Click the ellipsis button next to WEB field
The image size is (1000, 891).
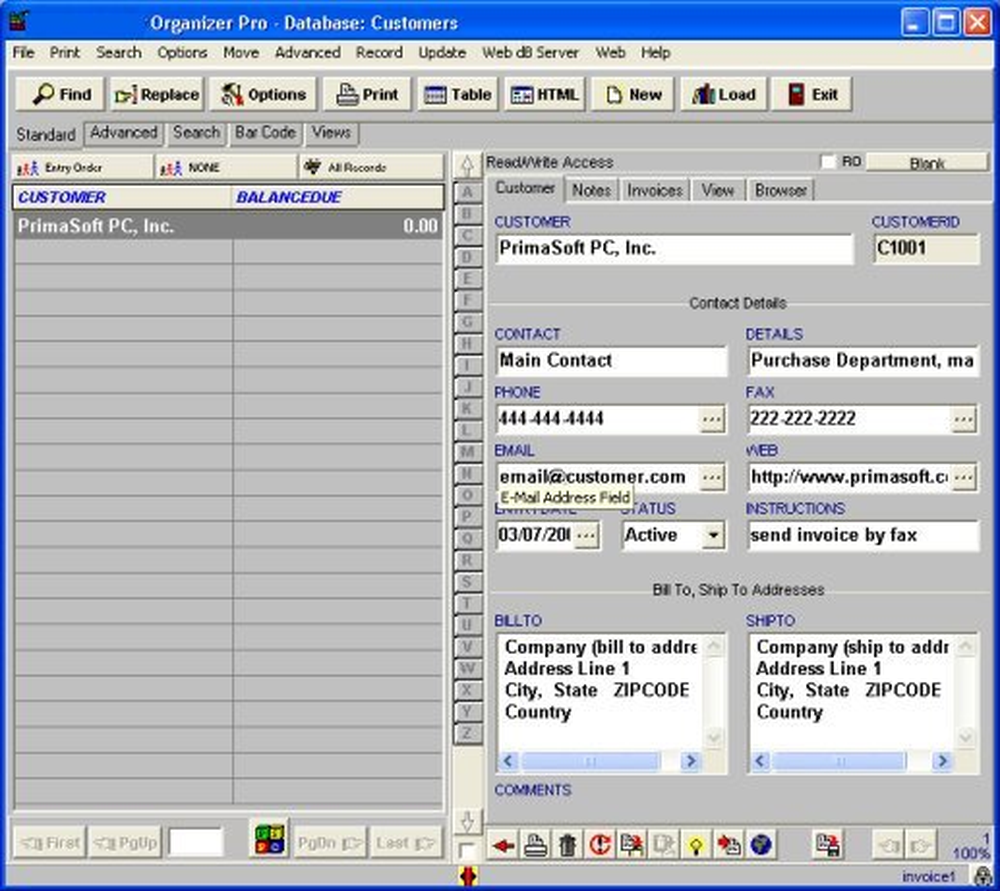pos(964,477)
